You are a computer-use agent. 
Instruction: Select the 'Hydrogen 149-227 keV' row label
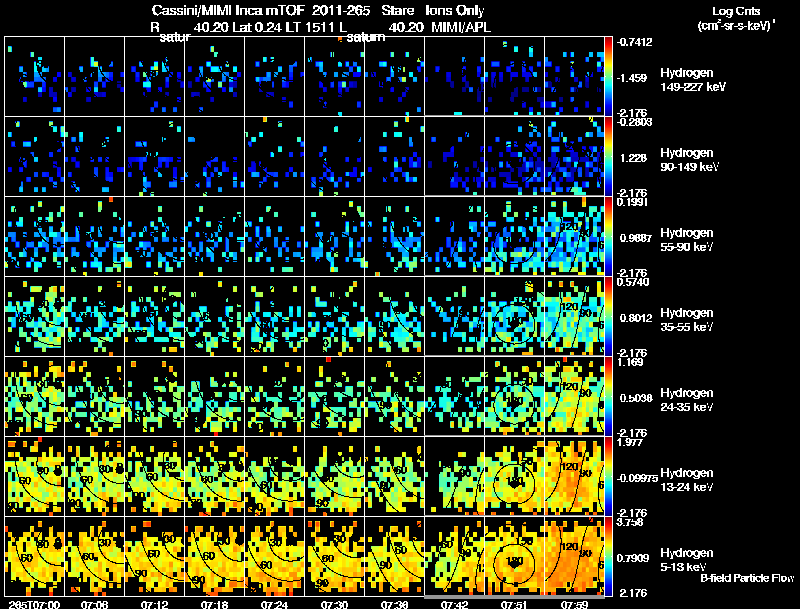click(692, 80)
